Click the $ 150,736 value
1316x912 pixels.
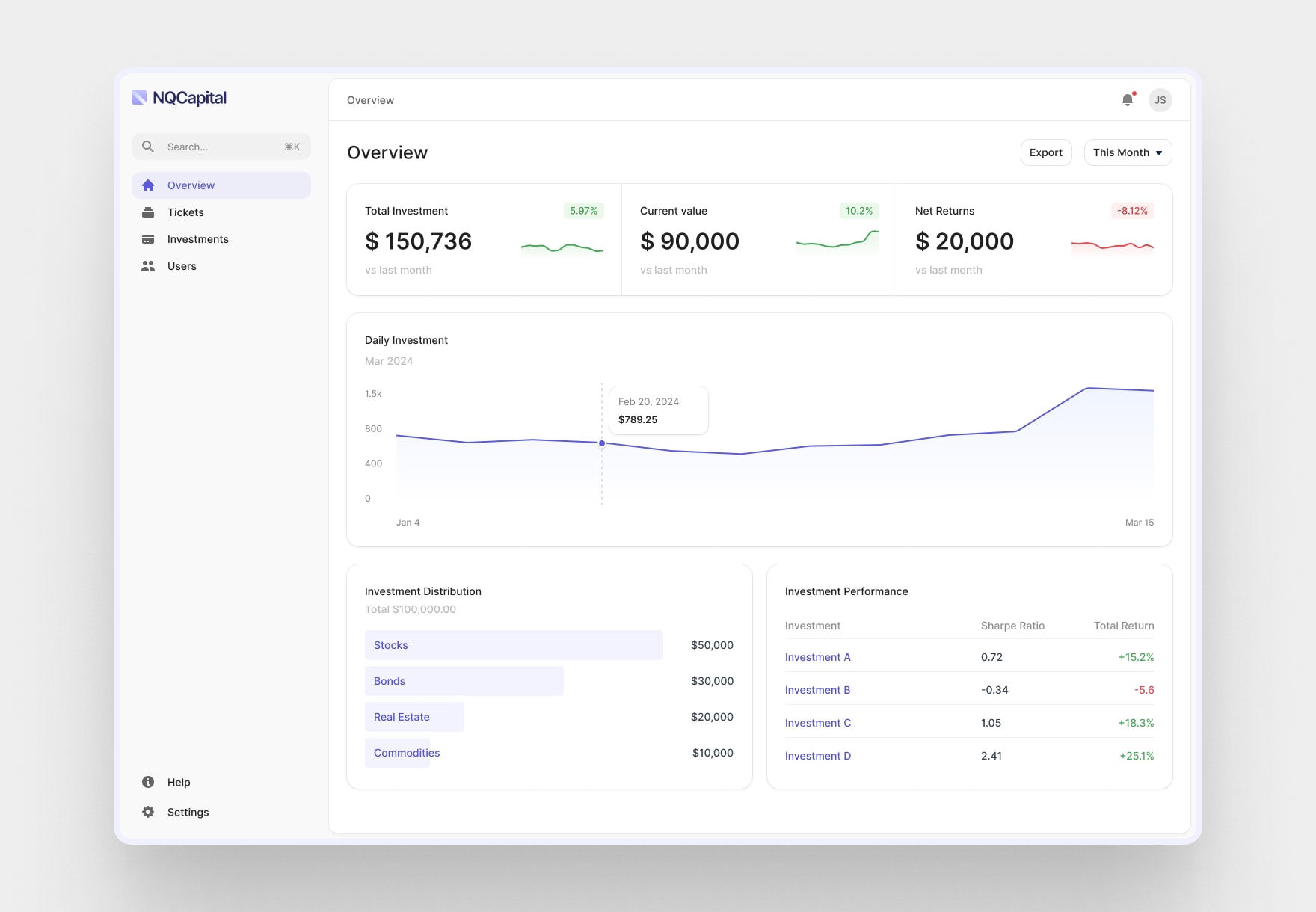(x=419, y=241)
